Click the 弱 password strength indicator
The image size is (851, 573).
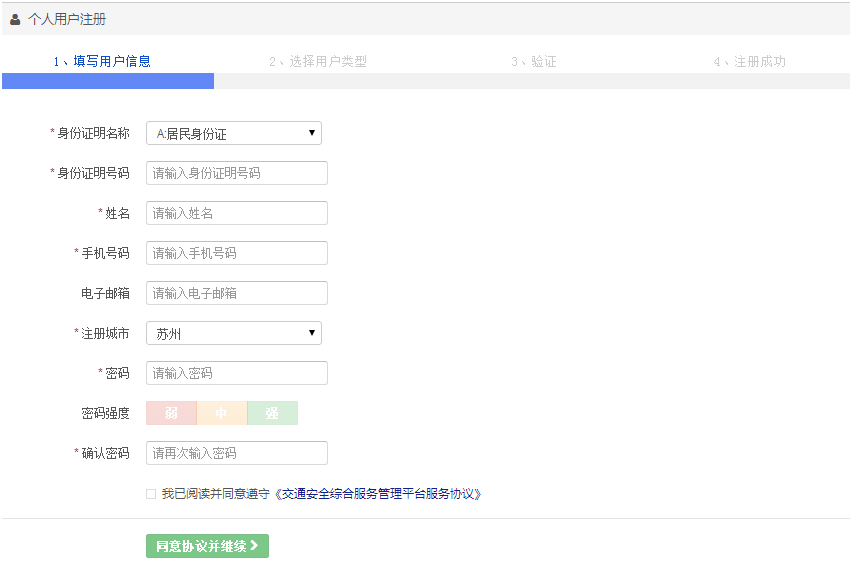(x=172, y=413)
